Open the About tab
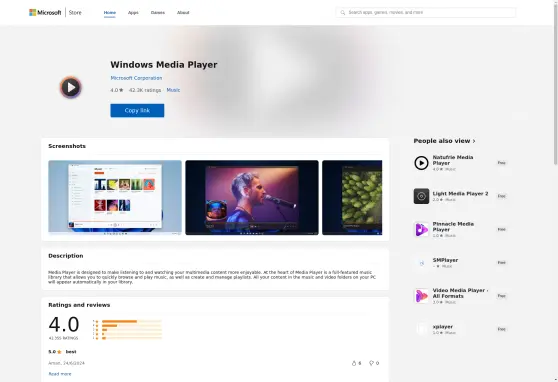The image size is (558, 382). [183, 12]
